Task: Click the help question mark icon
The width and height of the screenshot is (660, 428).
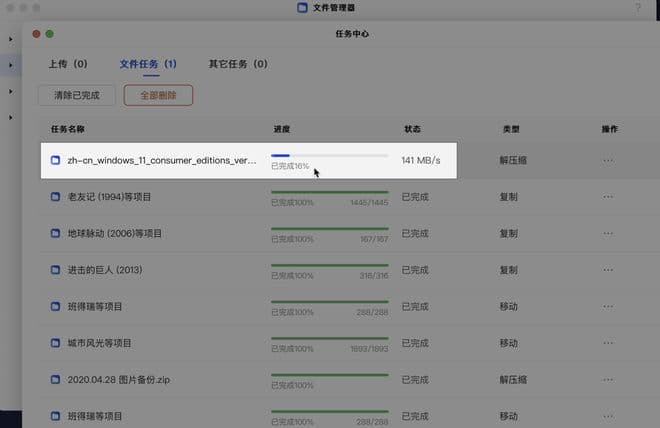Action: click(x=638, y=9)
